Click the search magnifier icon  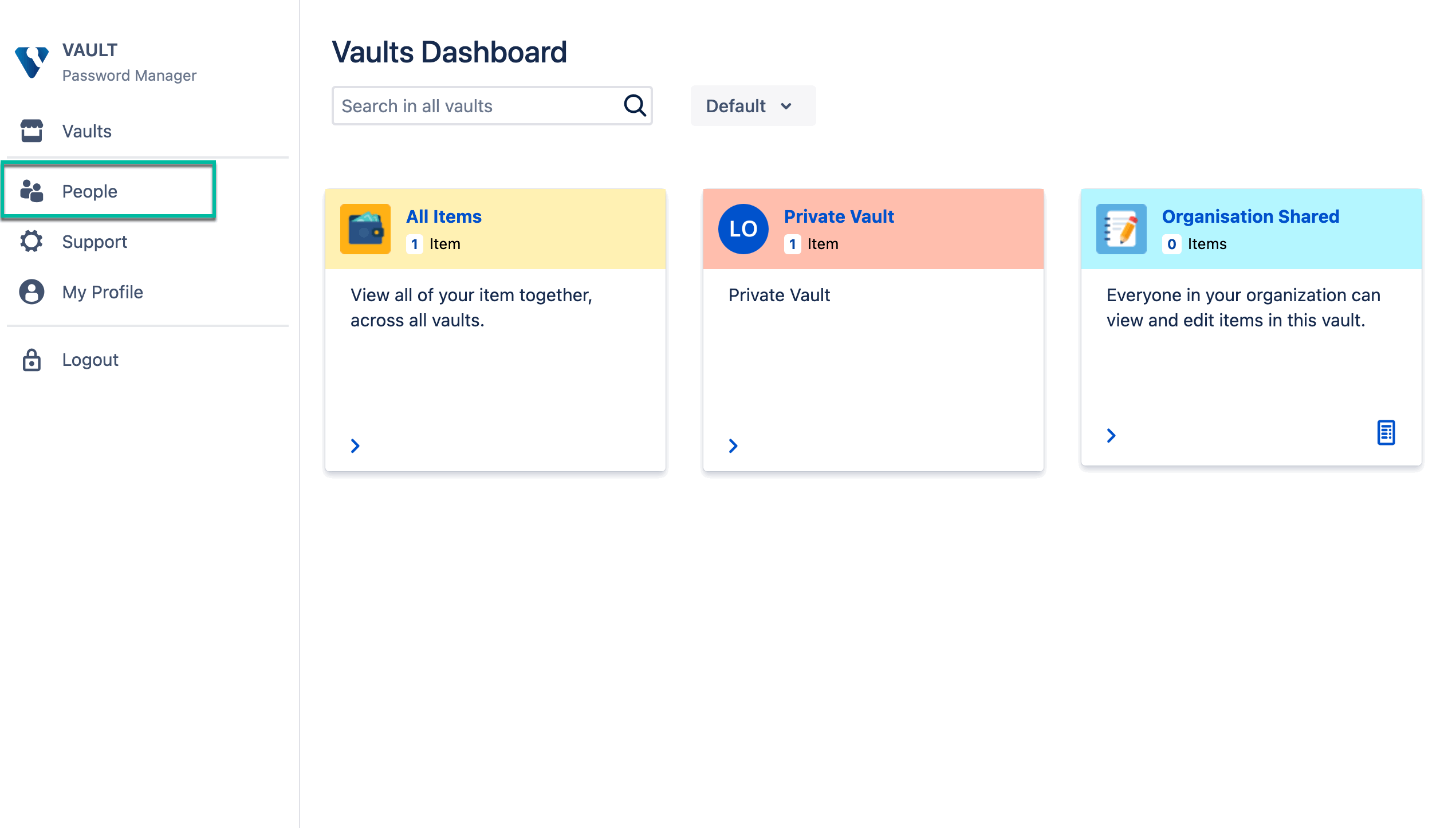pyautogui.click(x=634, y=105)
